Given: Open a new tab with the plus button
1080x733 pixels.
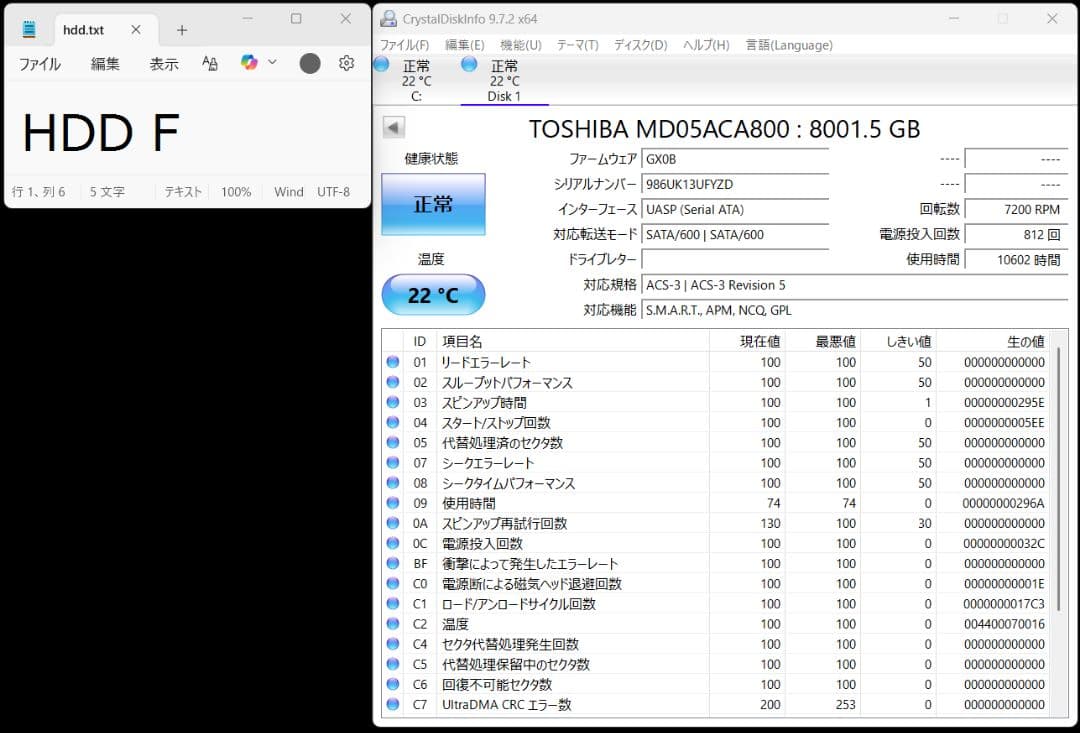Looking at the screenshot, I should coord(182,29).
